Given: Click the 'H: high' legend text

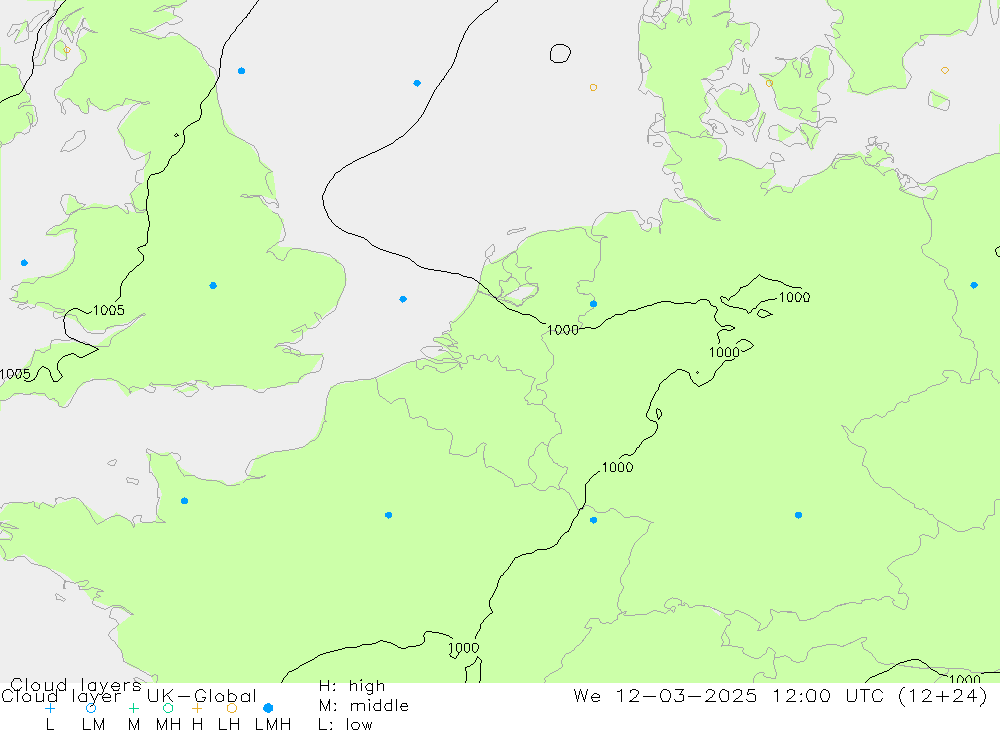Looking at the screenshot, I should [x=352, y=686].
